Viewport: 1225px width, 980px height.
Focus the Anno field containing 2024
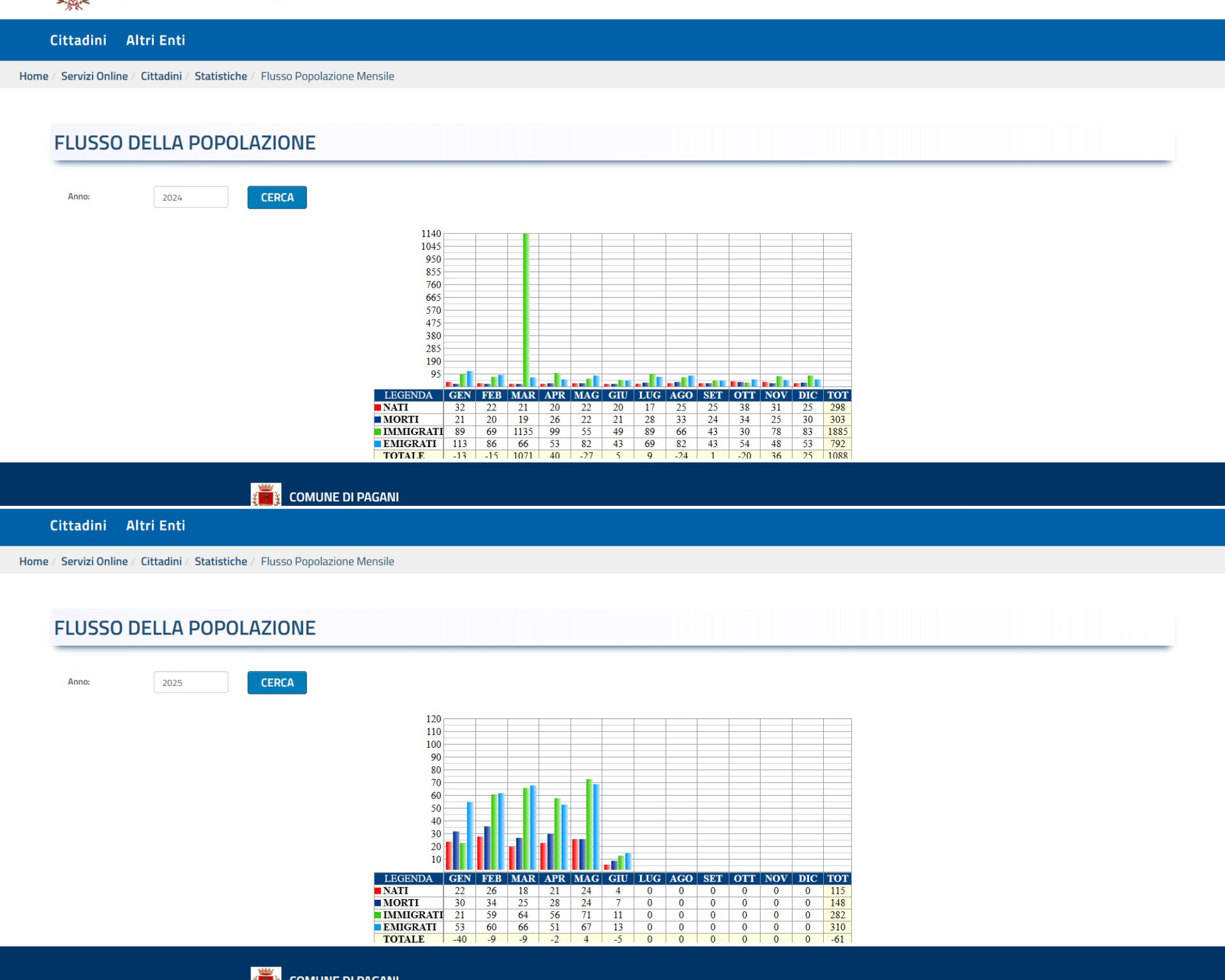point(190,197)
